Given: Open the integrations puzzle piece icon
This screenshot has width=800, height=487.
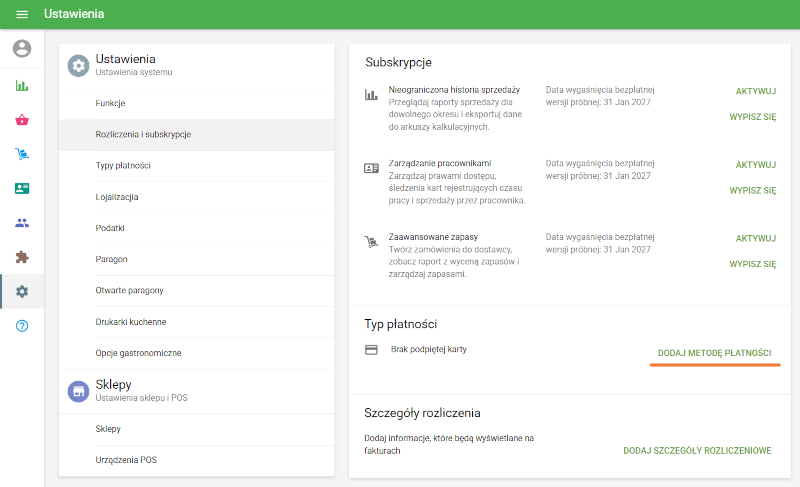Looking at the screenshot, I should (x=22, y=257).
